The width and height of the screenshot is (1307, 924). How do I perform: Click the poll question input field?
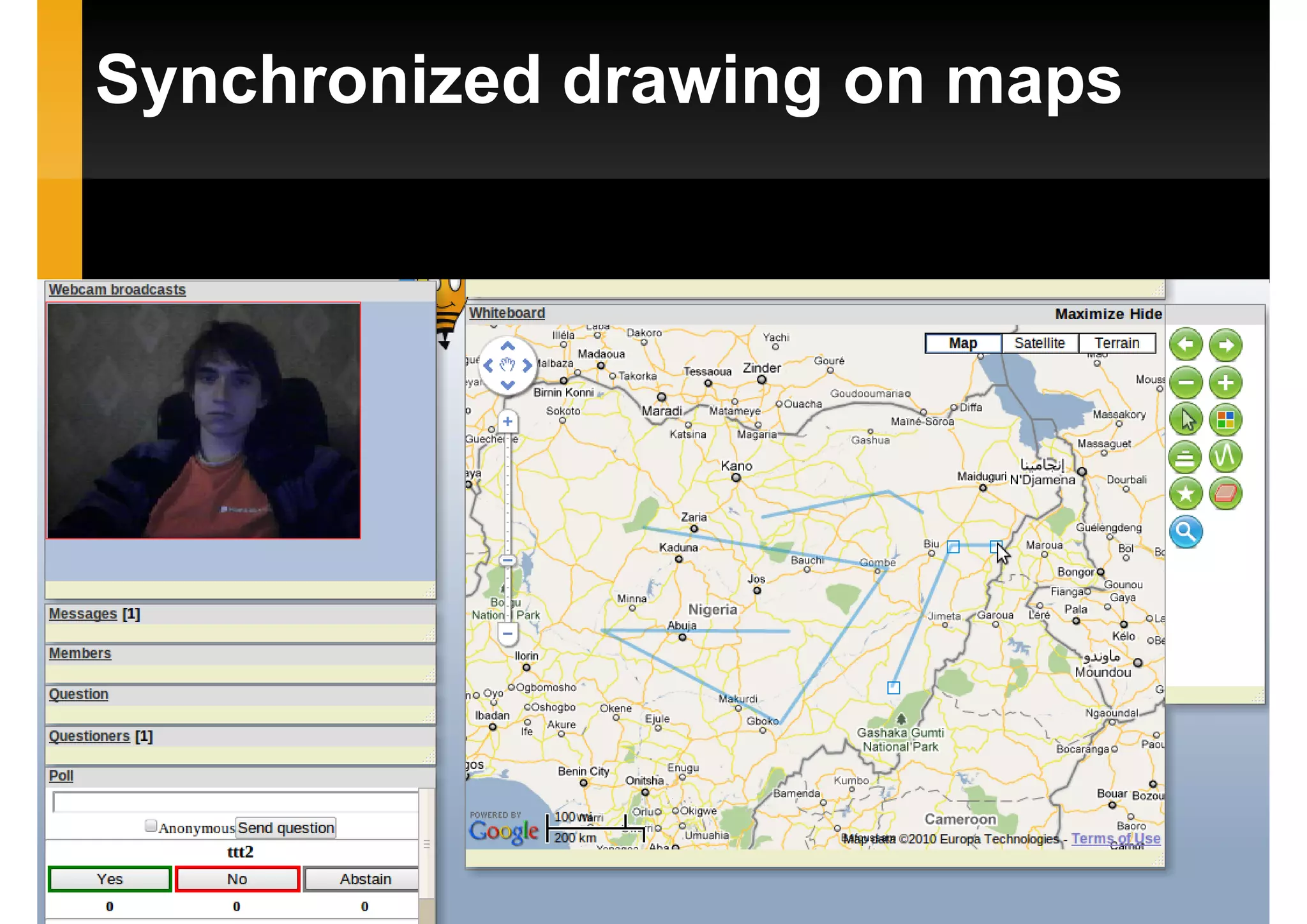click(235, 802)
